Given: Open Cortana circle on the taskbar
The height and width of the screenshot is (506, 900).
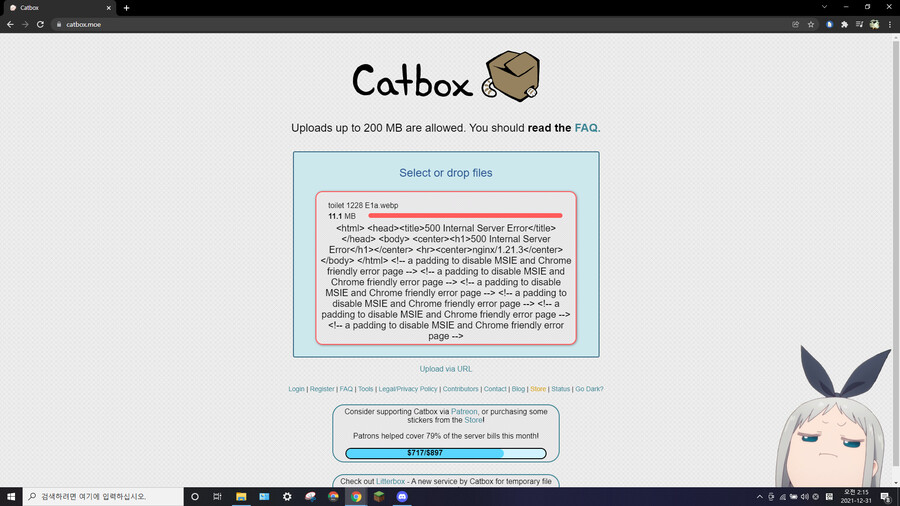Looking at the screenshot, I should click(x=195, y=496).
